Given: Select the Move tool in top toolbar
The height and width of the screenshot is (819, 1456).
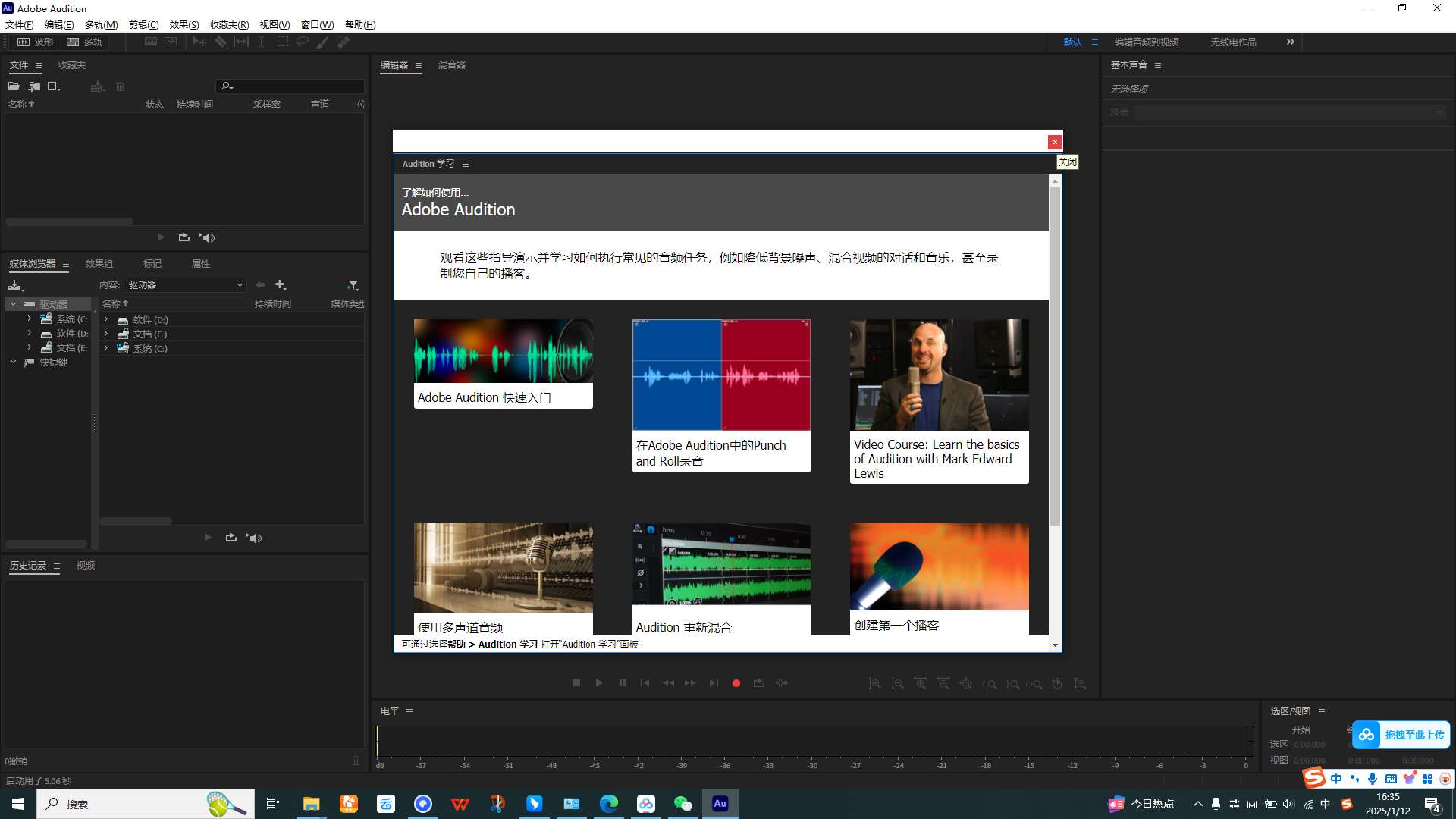Looking at the screenshot, I should click(199, 42).
